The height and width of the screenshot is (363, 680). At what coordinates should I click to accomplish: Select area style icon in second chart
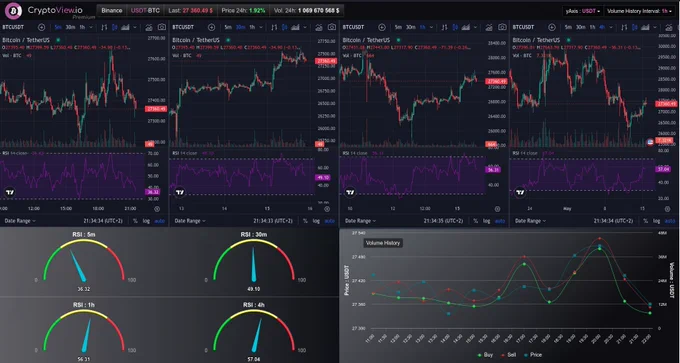click(x=296, y=27)
